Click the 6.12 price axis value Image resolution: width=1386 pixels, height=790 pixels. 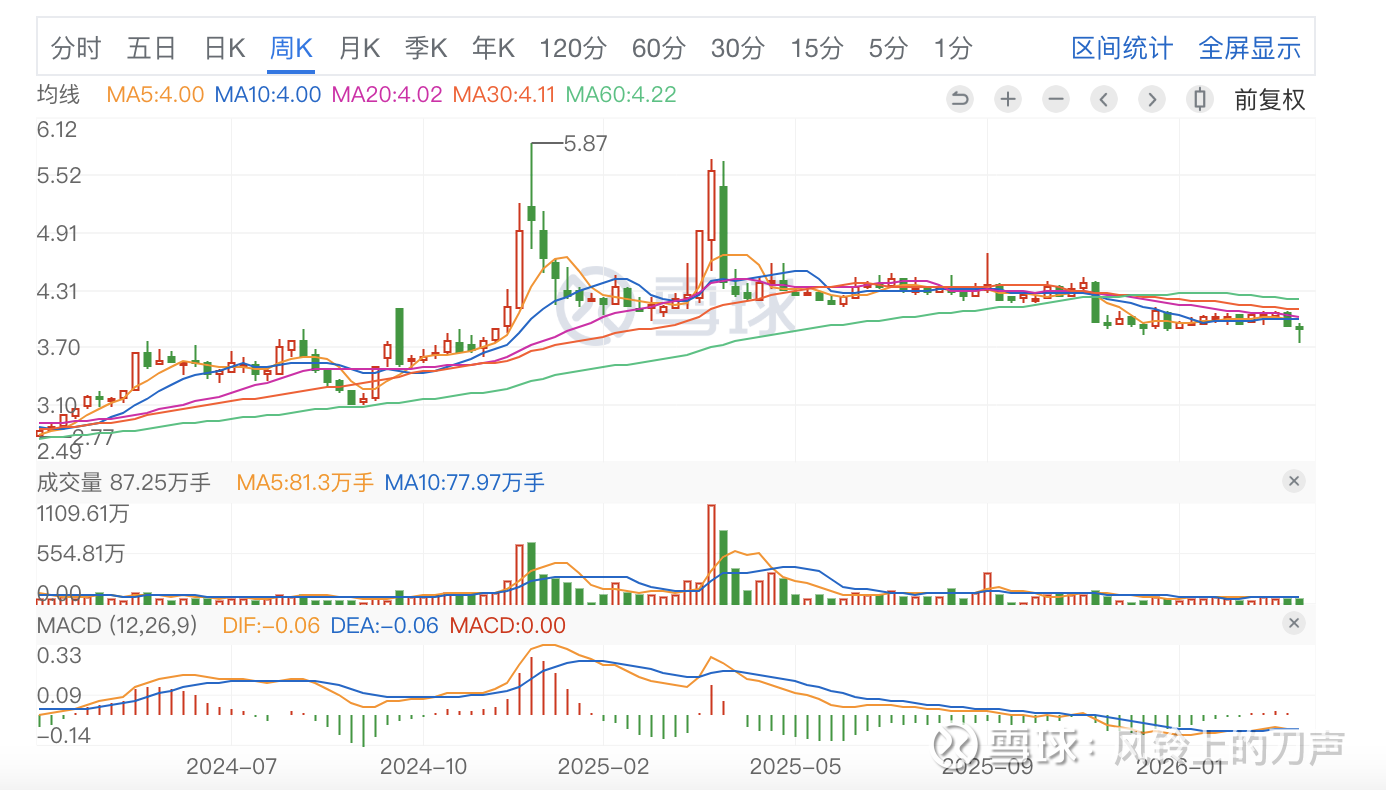tap(57, 129)
